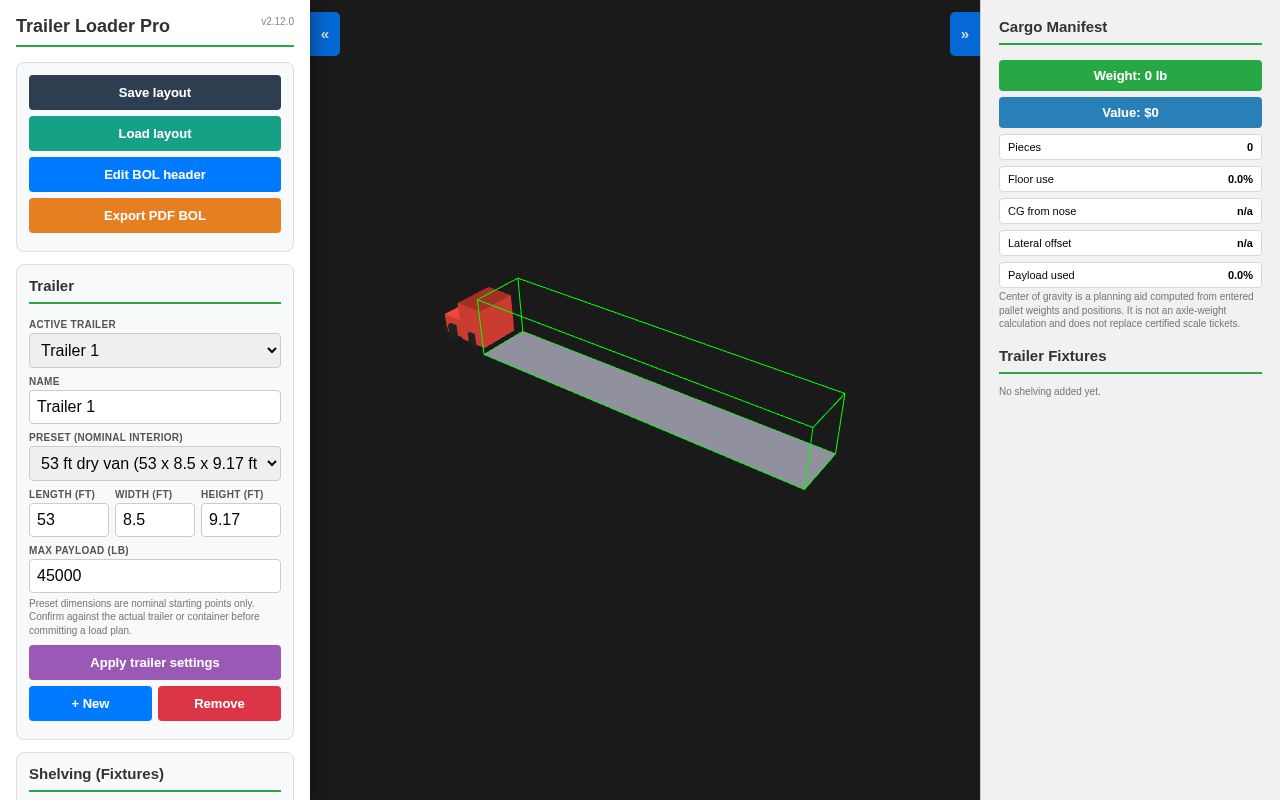This screenshot has height=800, width=1280.
Task: Click the Value: $0 indicator
Action: (1130, 112)
